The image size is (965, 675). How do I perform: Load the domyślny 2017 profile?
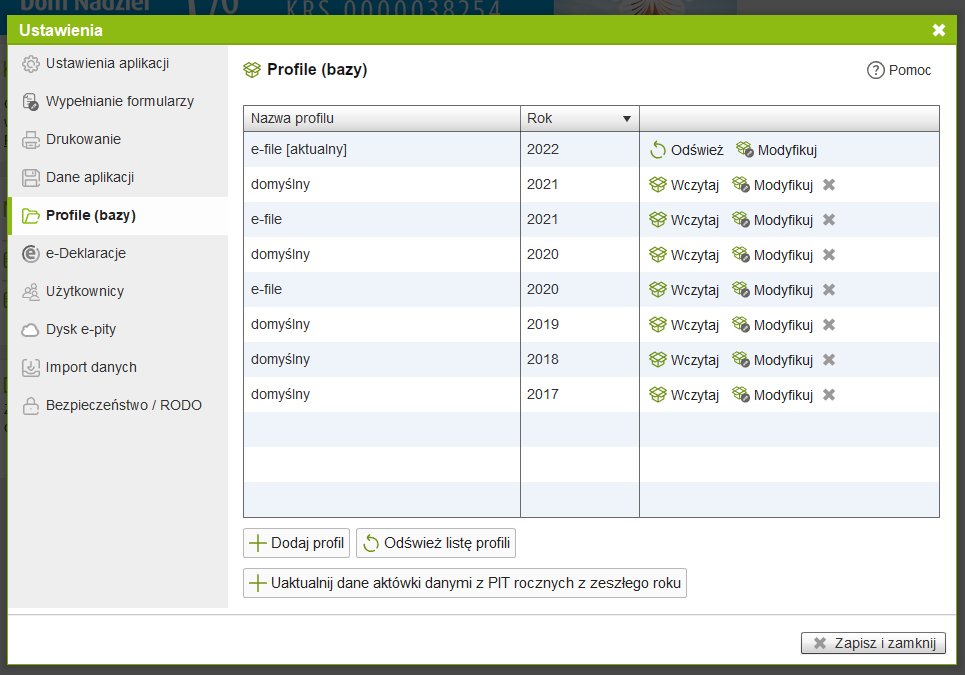pyautogui.click(x=685, y=395)
